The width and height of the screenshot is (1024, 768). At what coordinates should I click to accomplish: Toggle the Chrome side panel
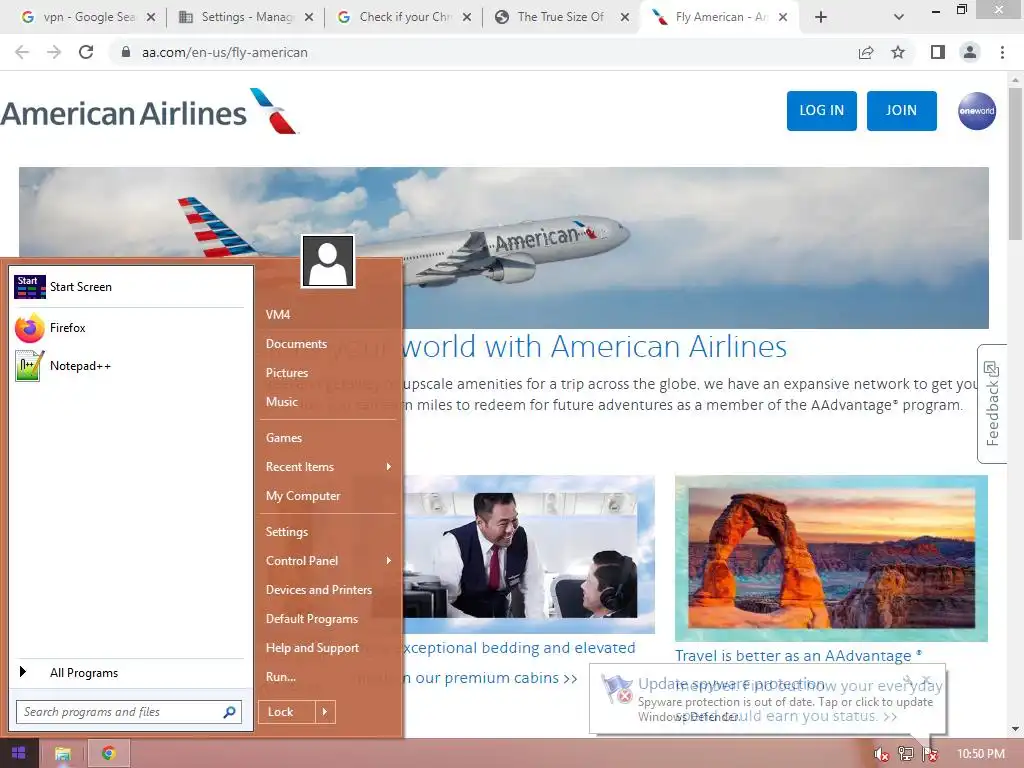coord(938,52)
